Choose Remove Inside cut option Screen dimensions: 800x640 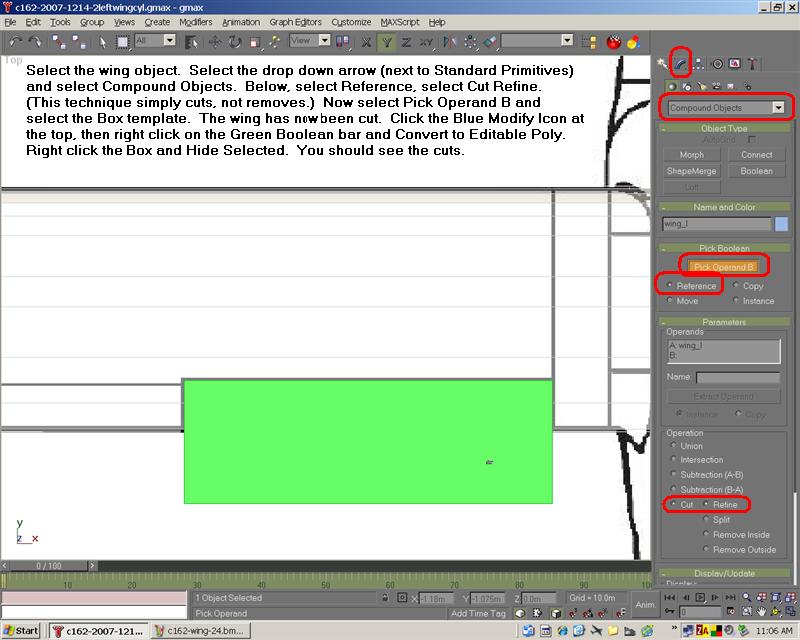click(736, 534)
